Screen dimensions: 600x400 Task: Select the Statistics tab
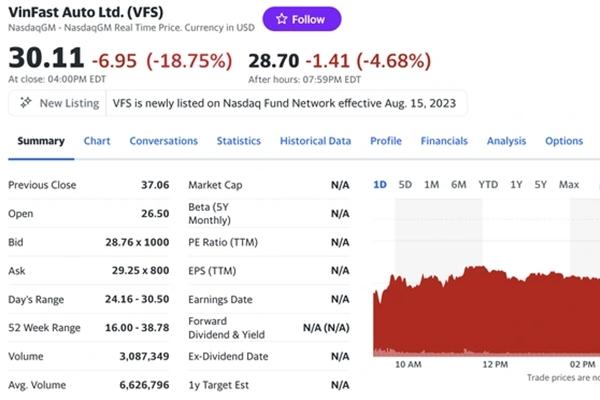click(x=239, y=141)
